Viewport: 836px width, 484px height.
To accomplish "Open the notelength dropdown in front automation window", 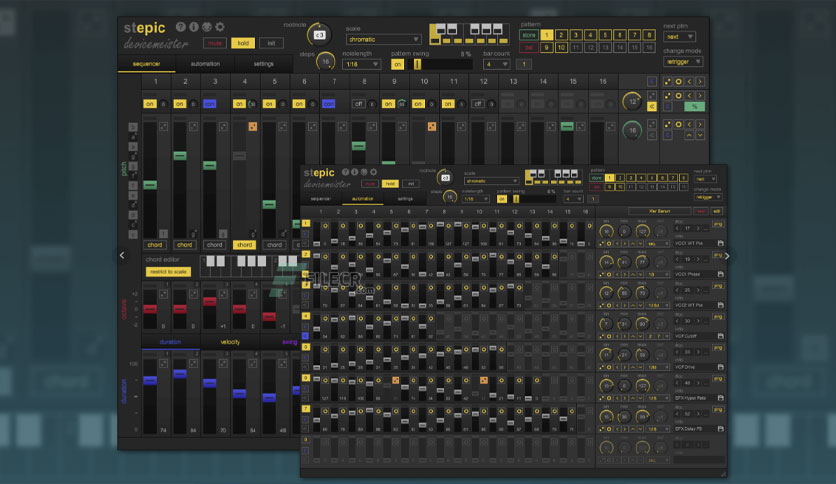I will coord(476,199).
